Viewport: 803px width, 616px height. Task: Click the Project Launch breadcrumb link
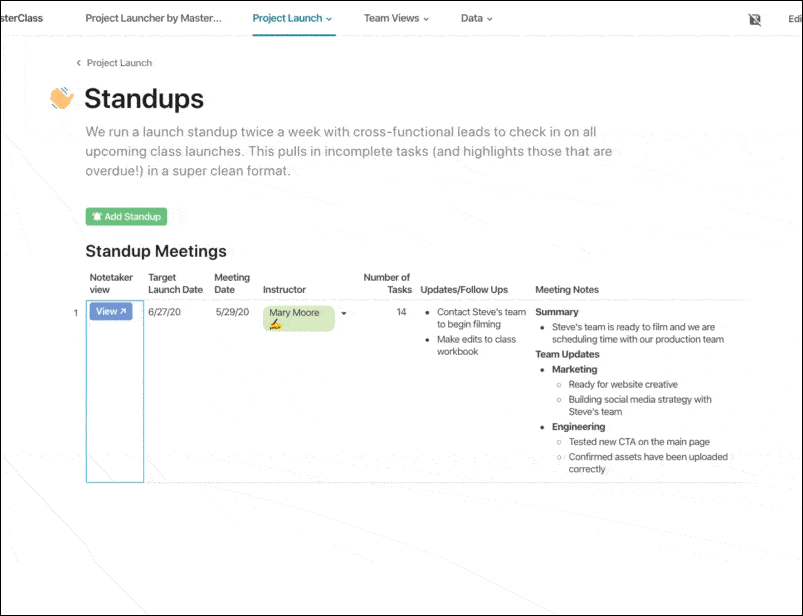coord(119,63)
